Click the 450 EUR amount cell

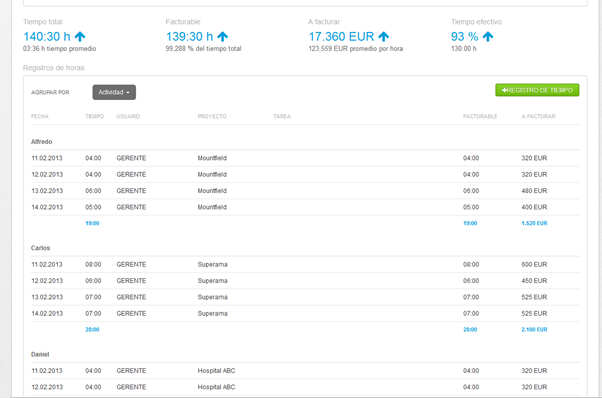[534, 281]
